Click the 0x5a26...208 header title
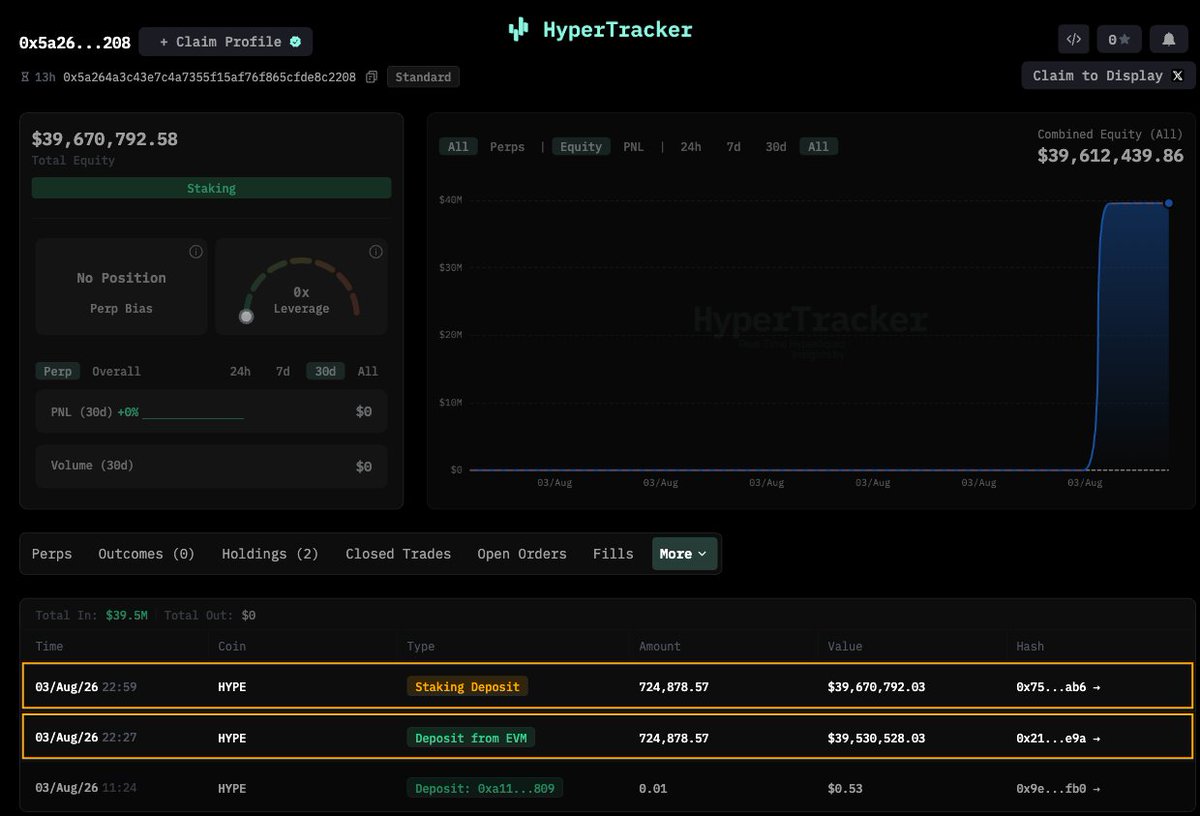Image resolution: width=1200 pixels, height=816 pixels. point(73,44)
